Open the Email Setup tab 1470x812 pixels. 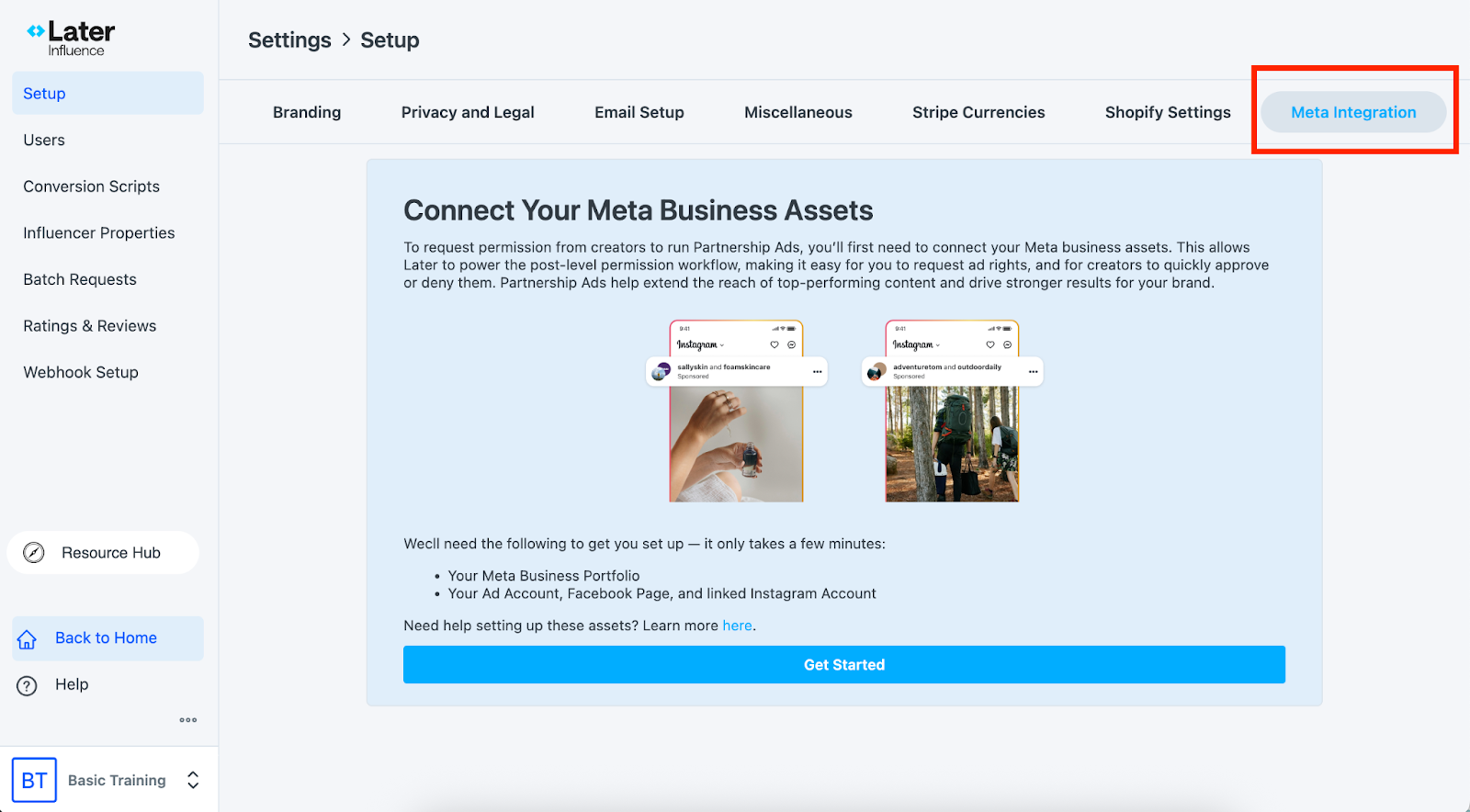pos(639,111)
